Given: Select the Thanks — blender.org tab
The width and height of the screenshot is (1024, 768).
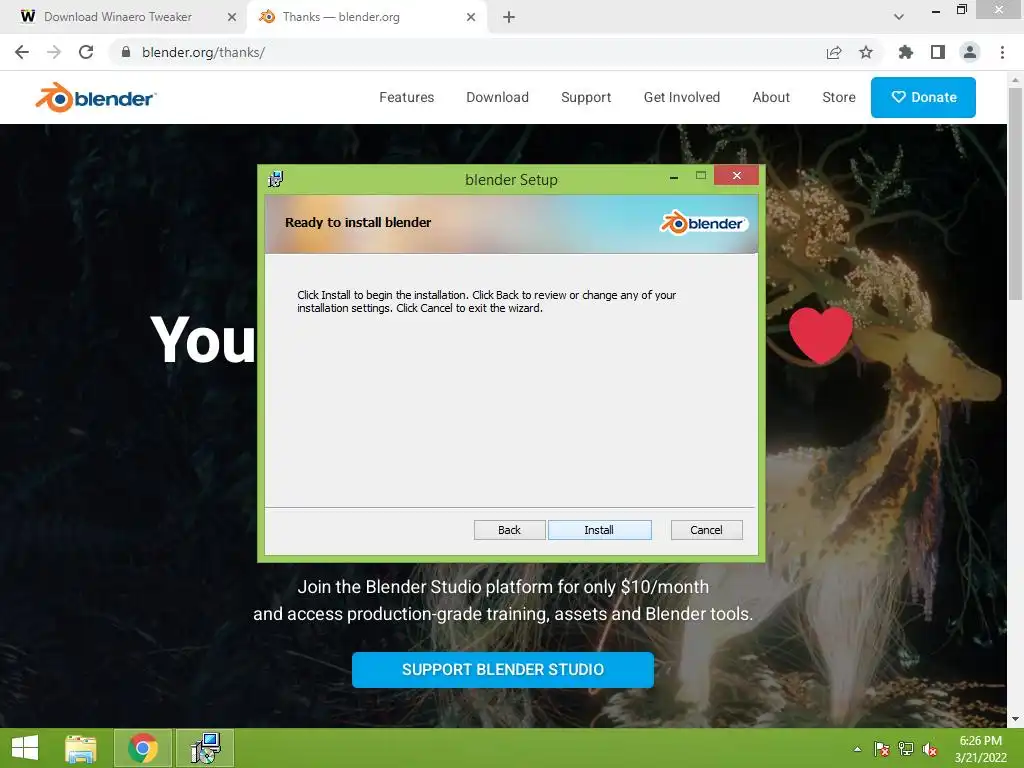Looking at the screenshot, I should (x=341, y=17).
